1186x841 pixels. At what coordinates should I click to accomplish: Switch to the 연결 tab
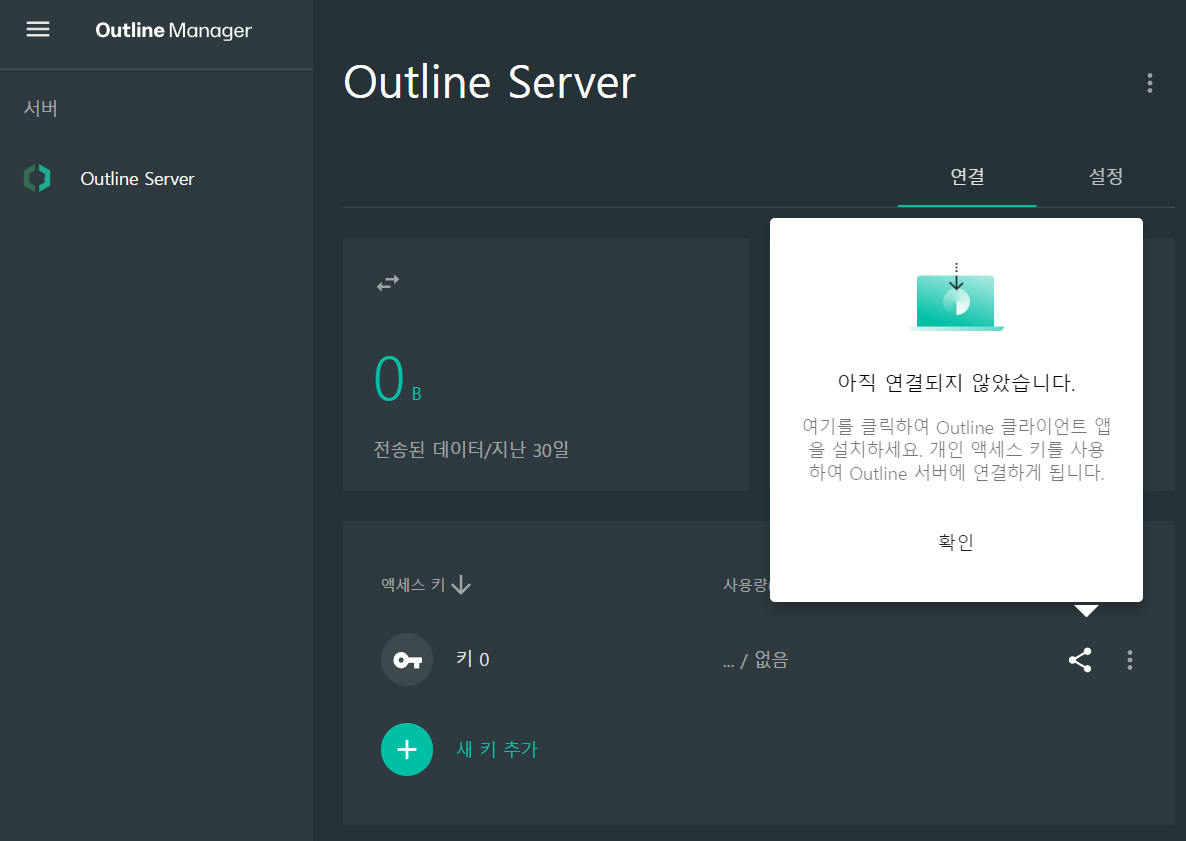tap(967, 177)
